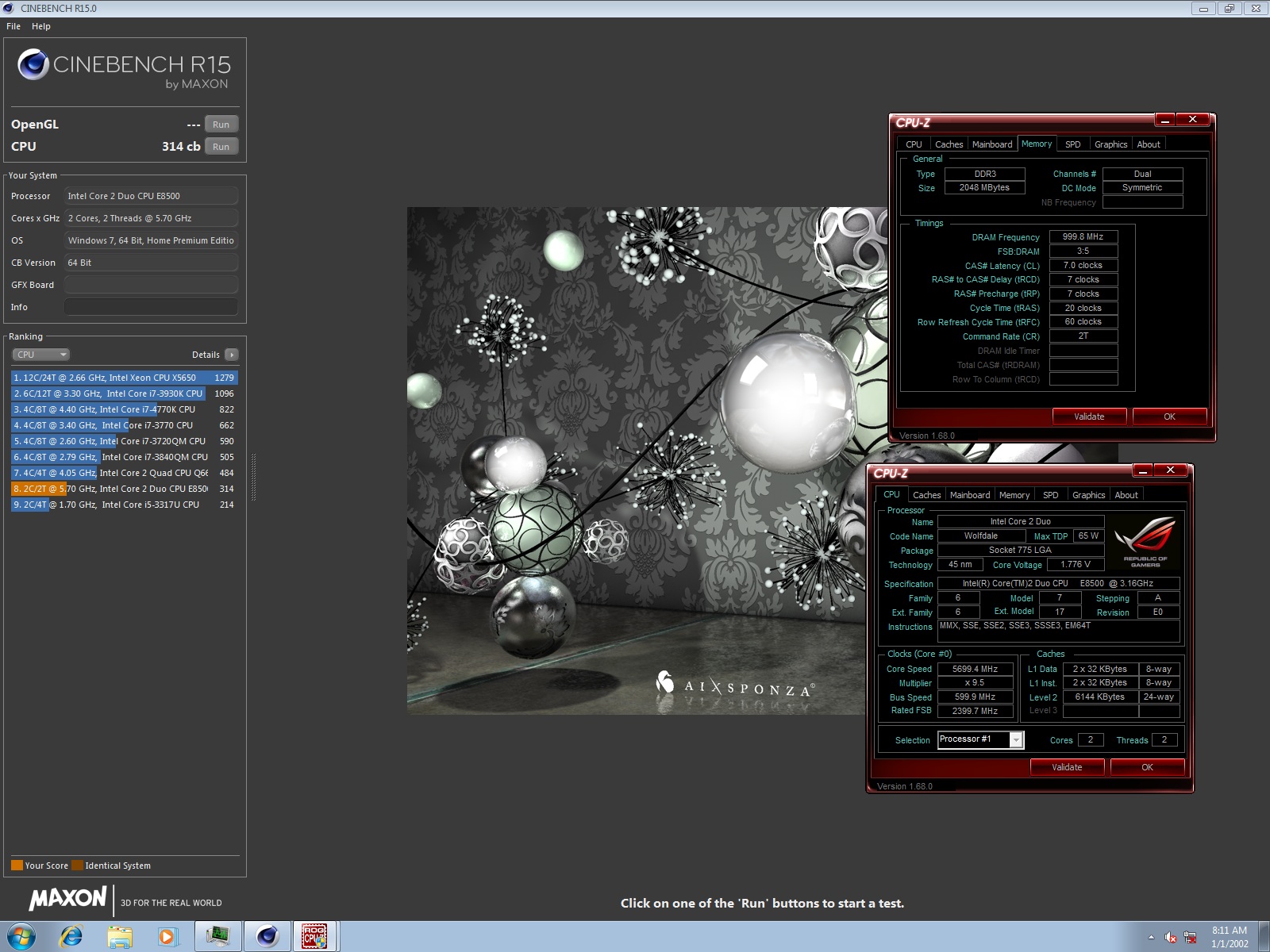
Task: Select ranking row Core i7-4770K
Action: pyautogui.click(x=125, y=409)
